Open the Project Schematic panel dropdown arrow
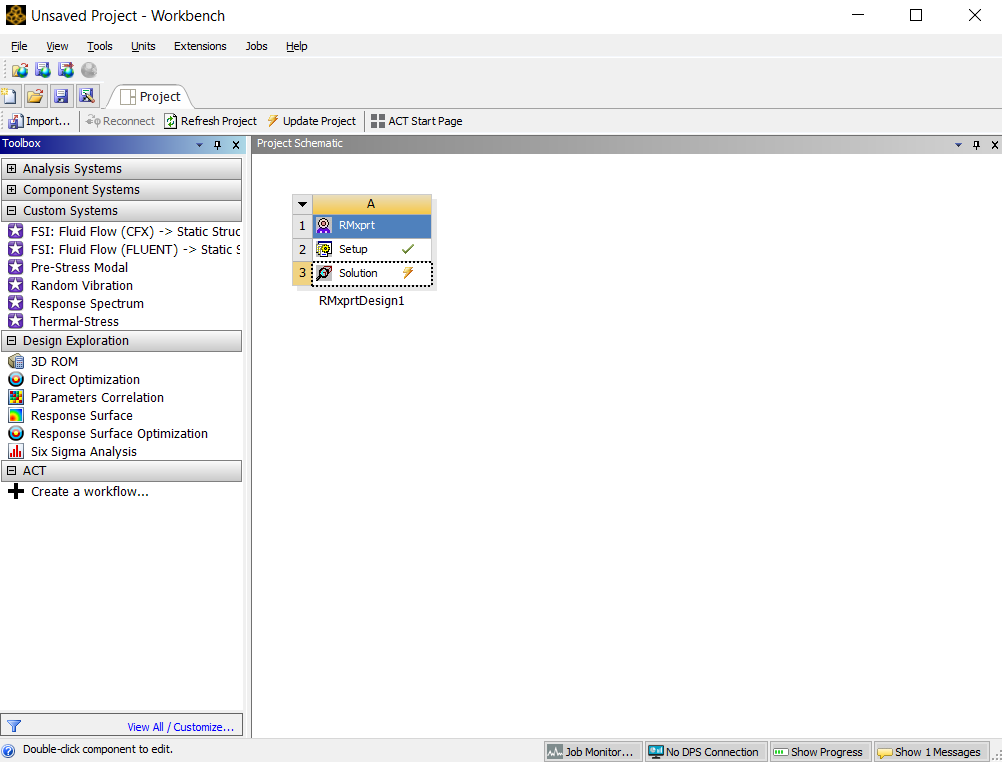The image size is (1002, 762). point(959,145)
